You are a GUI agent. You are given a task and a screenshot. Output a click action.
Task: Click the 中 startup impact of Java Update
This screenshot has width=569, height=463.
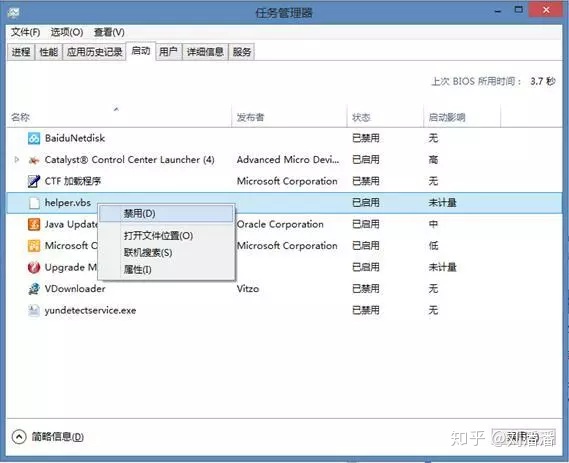click(x=433, y=224)
